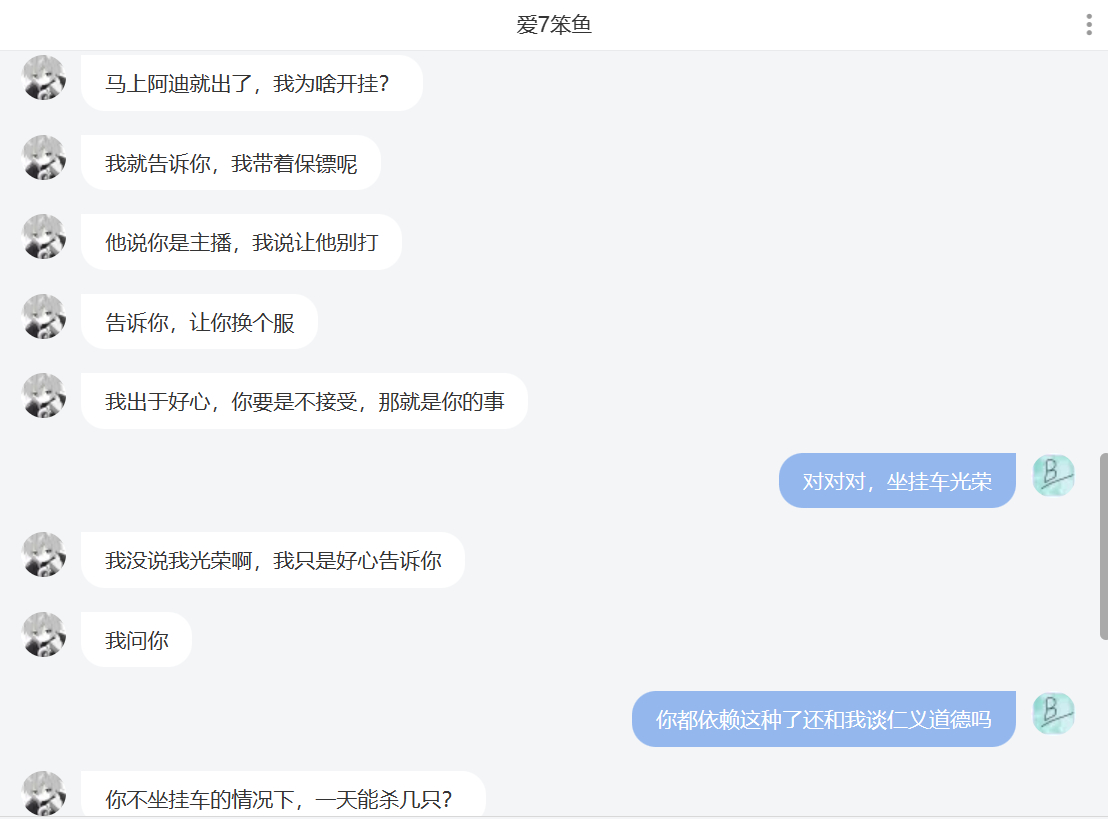Click avatar next to "我带着保镖呢" message

[44, 157]
